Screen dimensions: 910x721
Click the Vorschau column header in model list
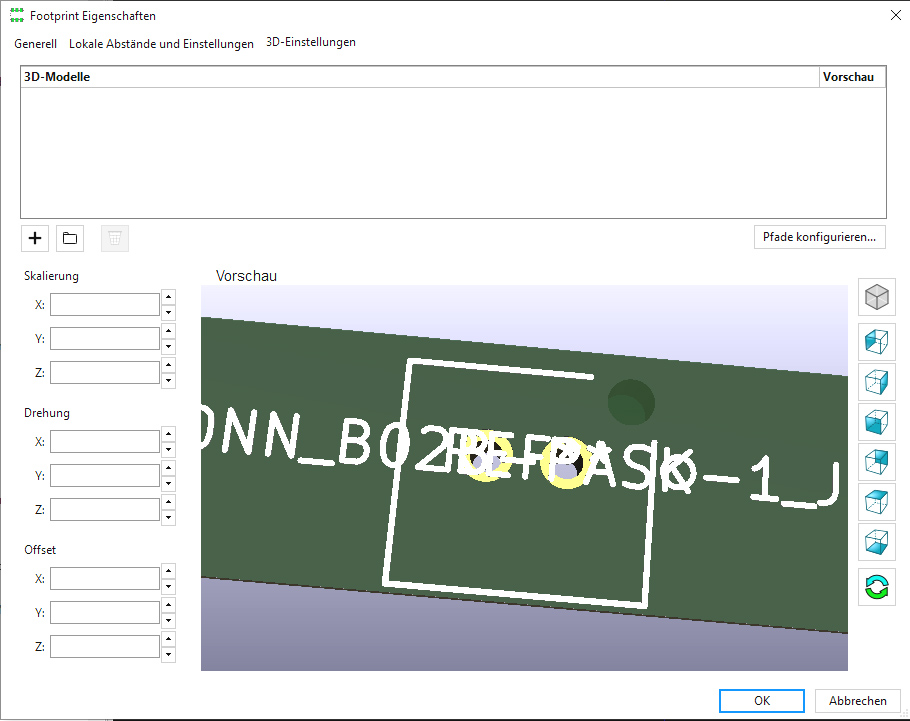click(x=852, y=77)
